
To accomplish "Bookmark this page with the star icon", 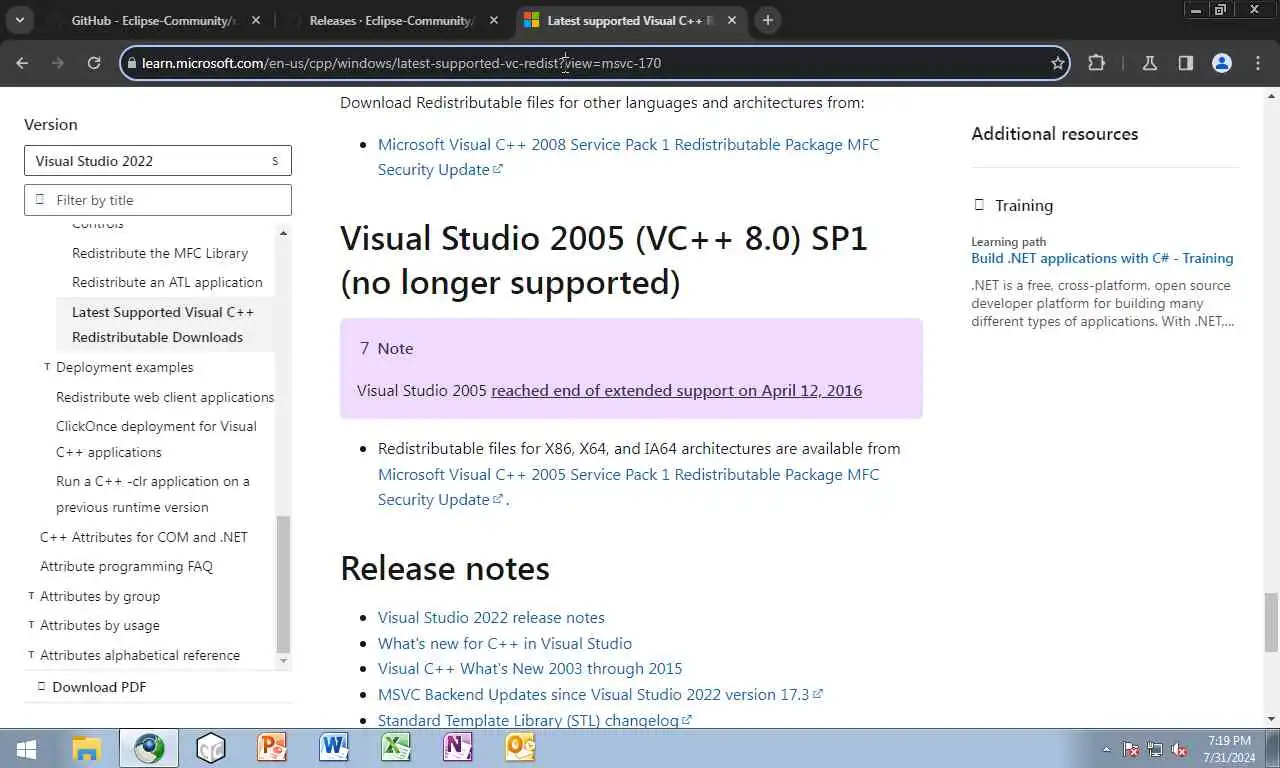I will 1057,63.
